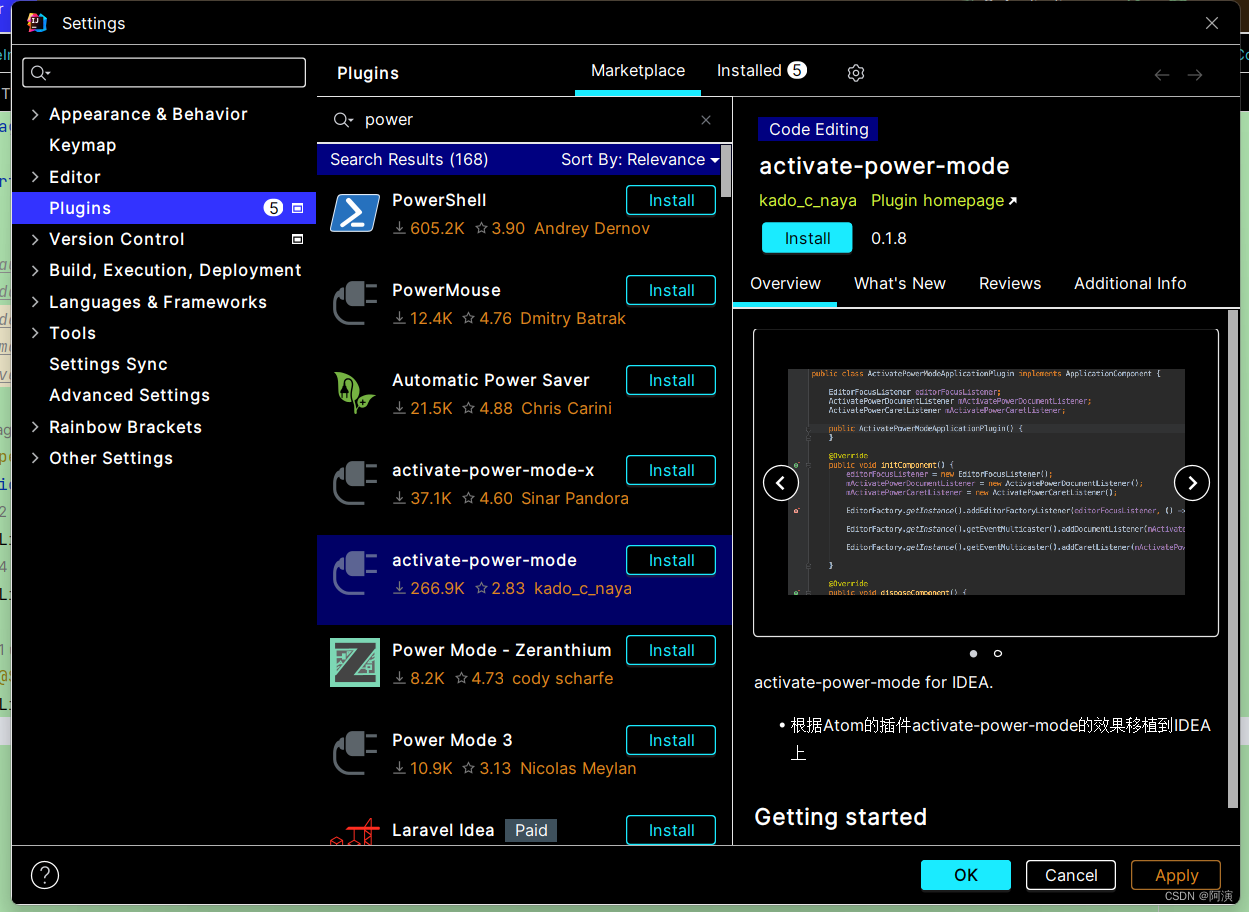Click Install in the plugin details pane
Screen dimensions: 1249x912
(807, 238)
